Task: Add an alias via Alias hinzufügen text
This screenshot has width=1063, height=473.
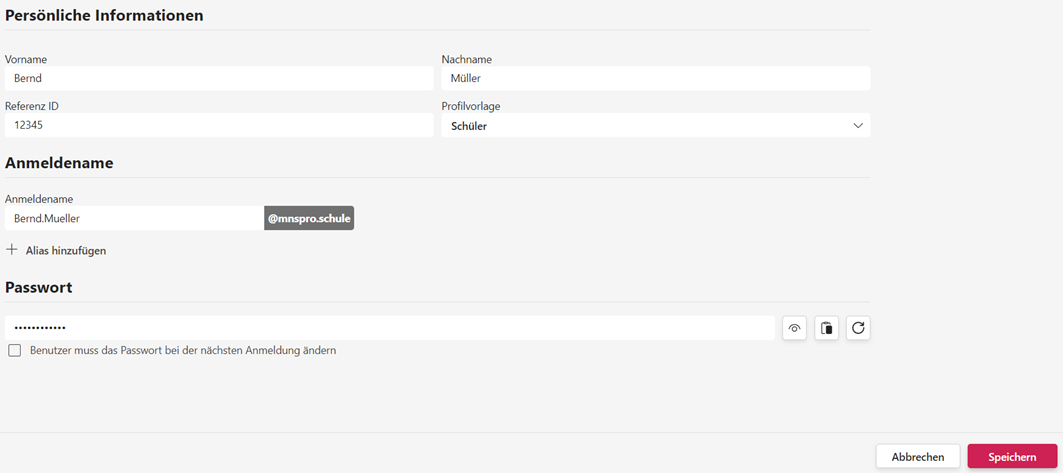Action: coord(66,251)
